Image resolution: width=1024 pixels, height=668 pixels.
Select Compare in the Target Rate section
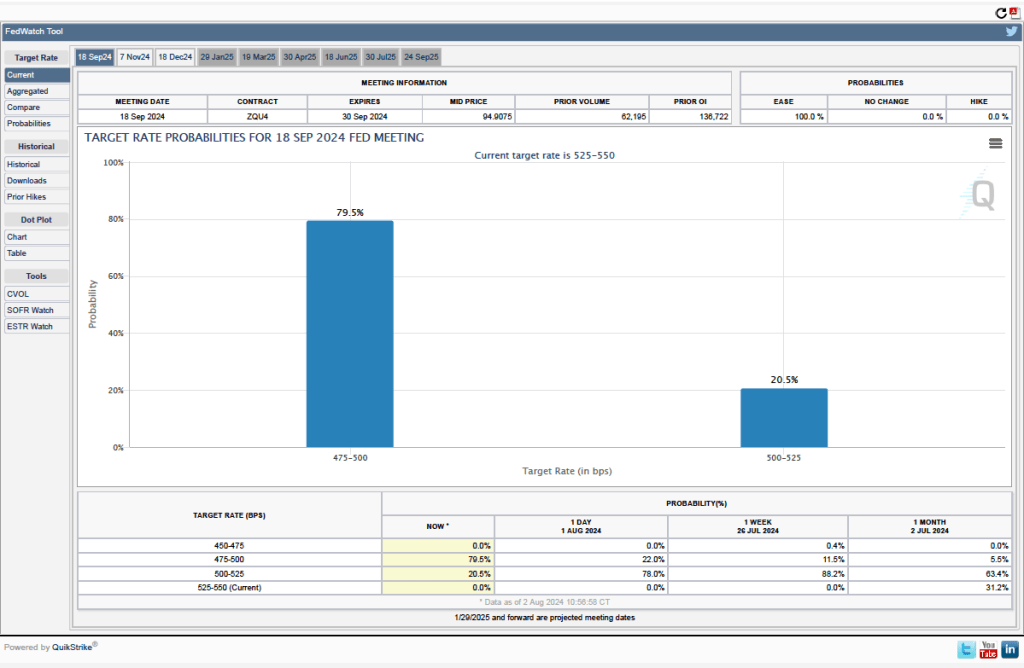click(x=24, y=107)
